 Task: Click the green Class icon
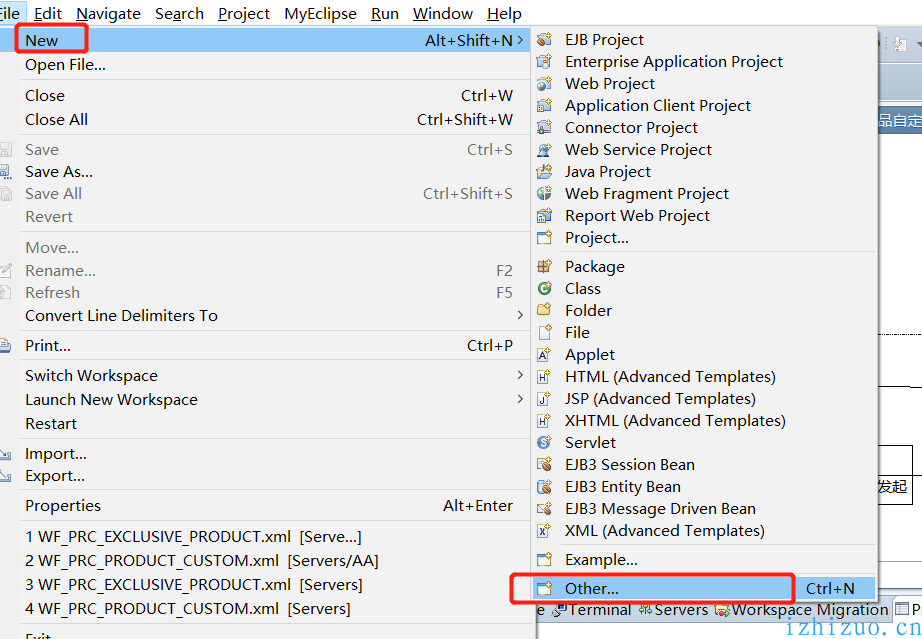[544, 289]
